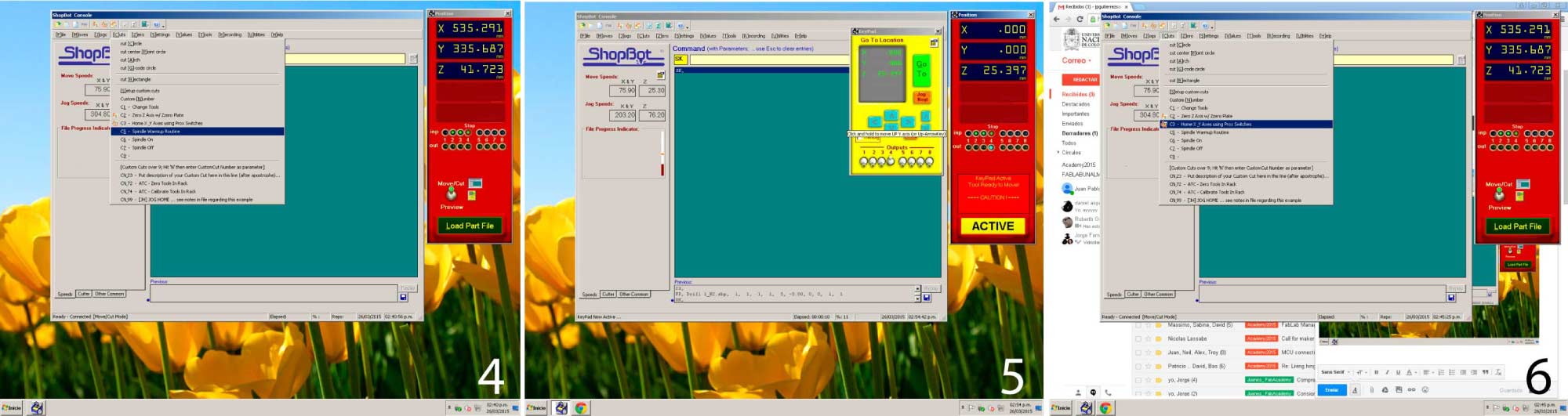Click Bold icon in Gmail compose toolbar
1568x416 pixels.
(1376, 372)
